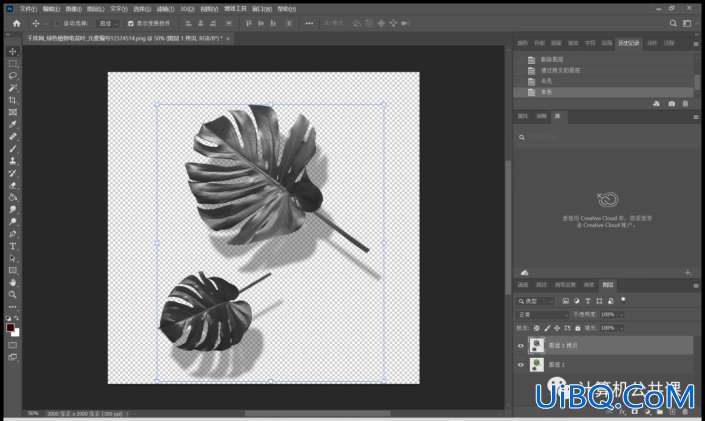
Task: Toggle lock position
Action: click(557, 328)
